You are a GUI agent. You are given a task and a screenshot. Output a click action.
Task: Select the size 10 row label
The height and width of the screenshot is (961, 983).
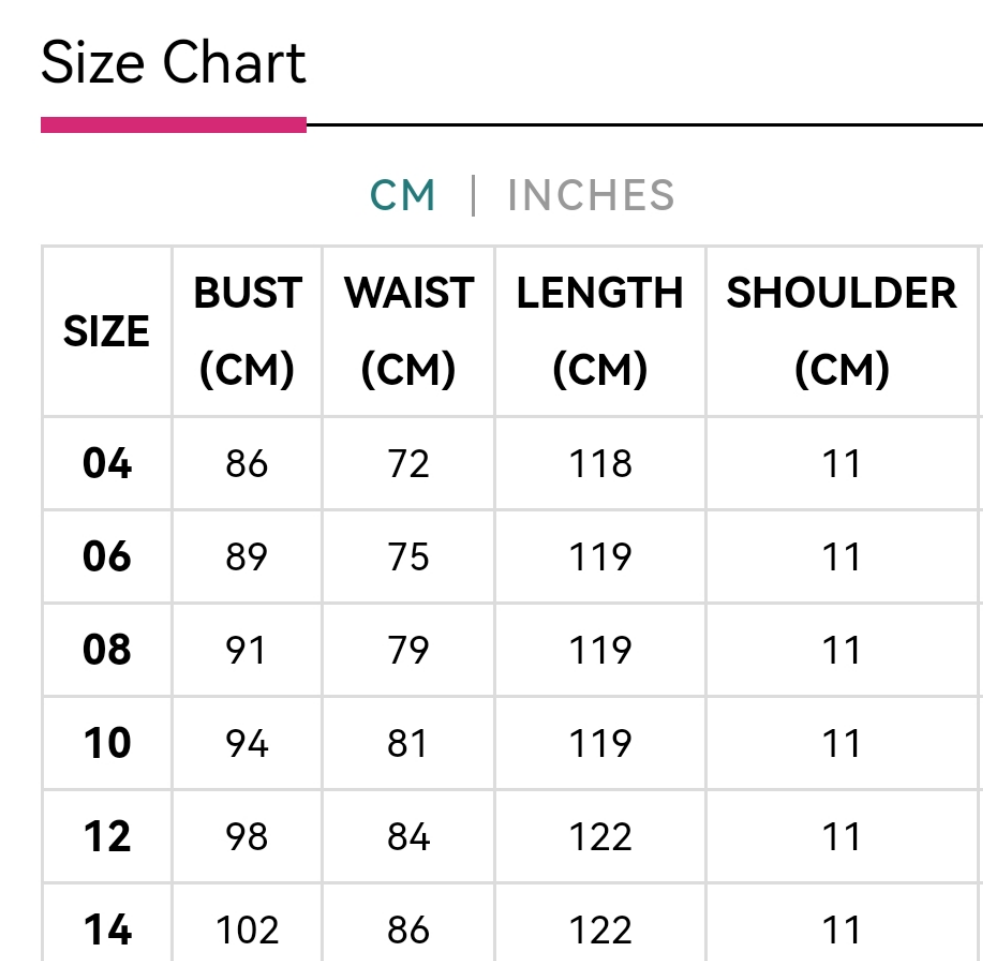click(x=106, y=743)
